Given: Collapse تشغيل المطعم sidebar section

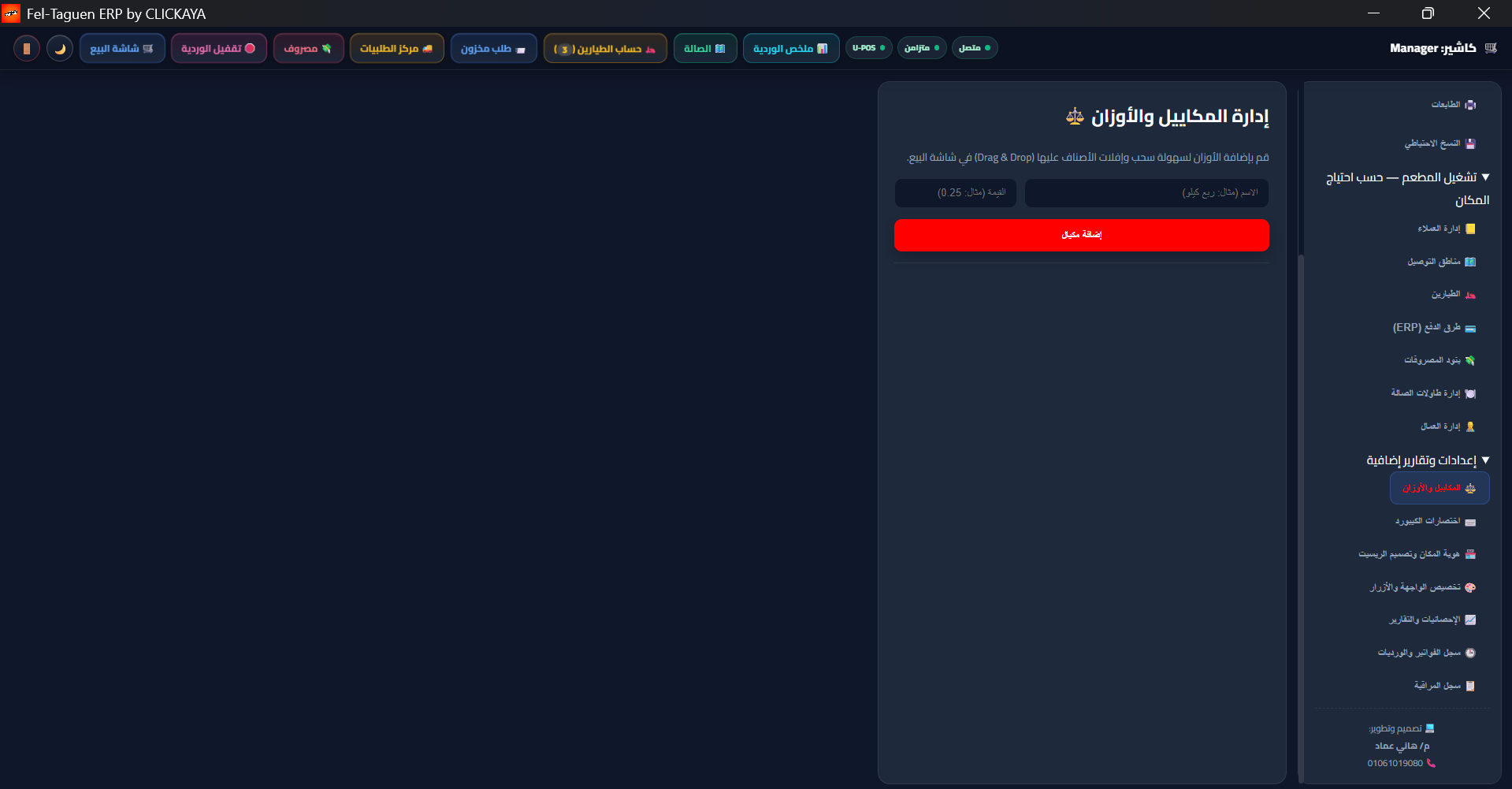Looking at the screenshot, I should pos(1408,188).
